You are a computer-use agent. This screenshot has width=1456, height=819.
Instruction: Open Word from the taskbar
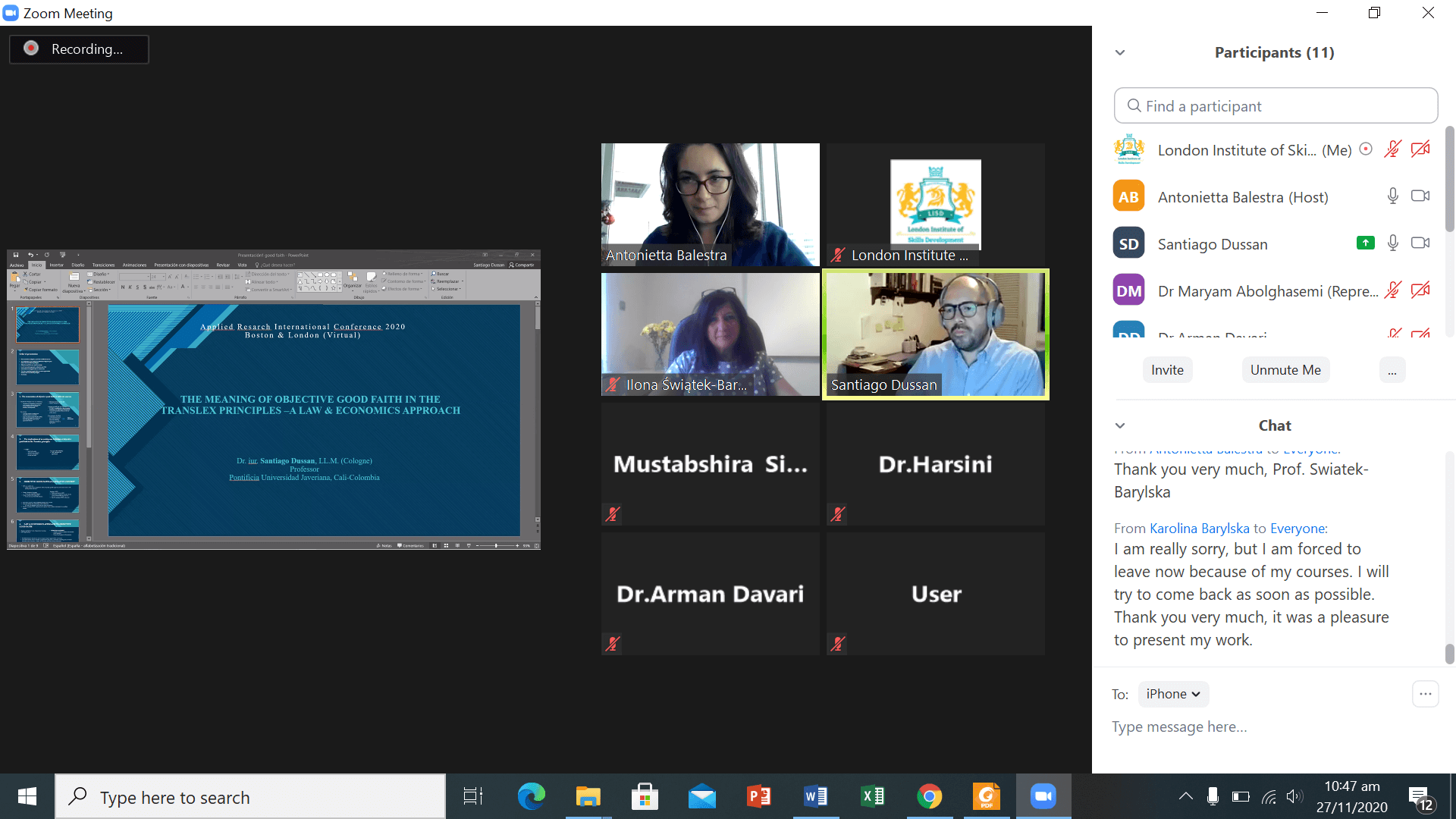pyautogui.click(x=816, y=796)
